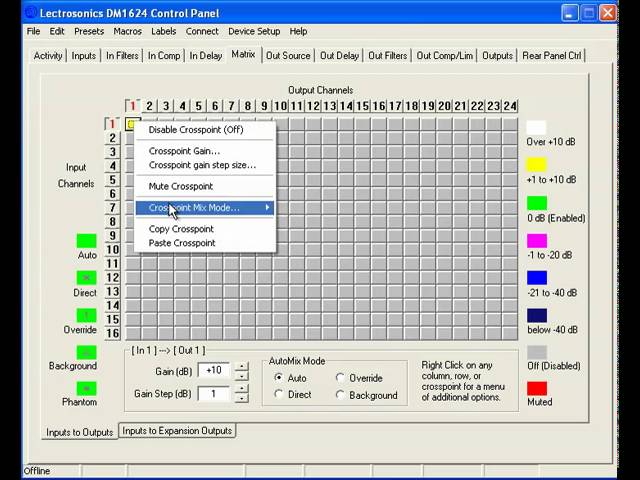640x480 pixels.
Task: Choose Disable Crosspoint (Off) menu entry
Action: point(205,130)
